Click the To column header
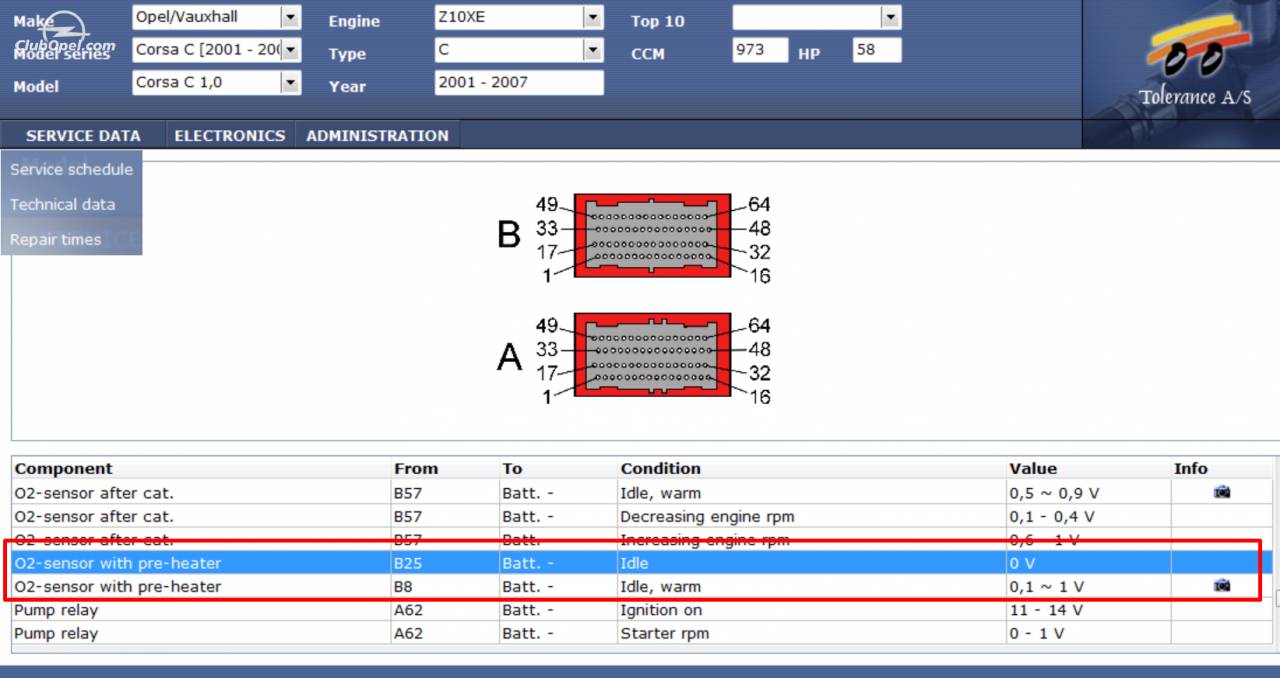 (x=512, y=469)
